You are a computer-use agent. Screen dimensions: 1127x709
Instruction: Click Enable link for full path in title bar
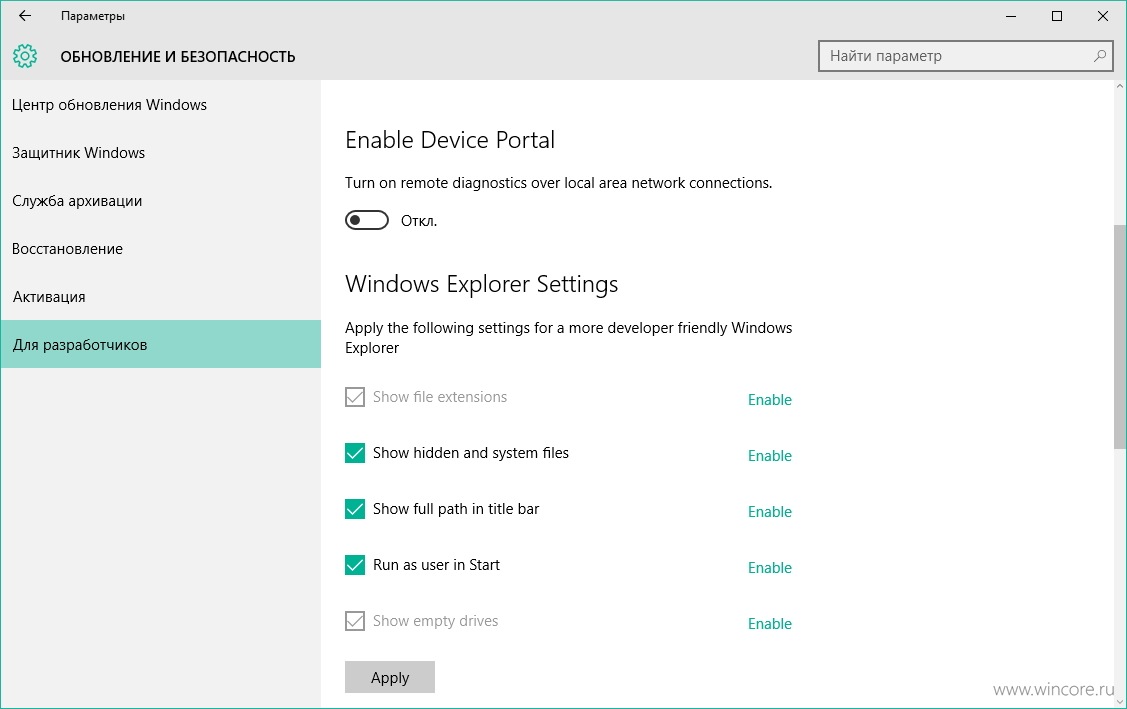770,512
